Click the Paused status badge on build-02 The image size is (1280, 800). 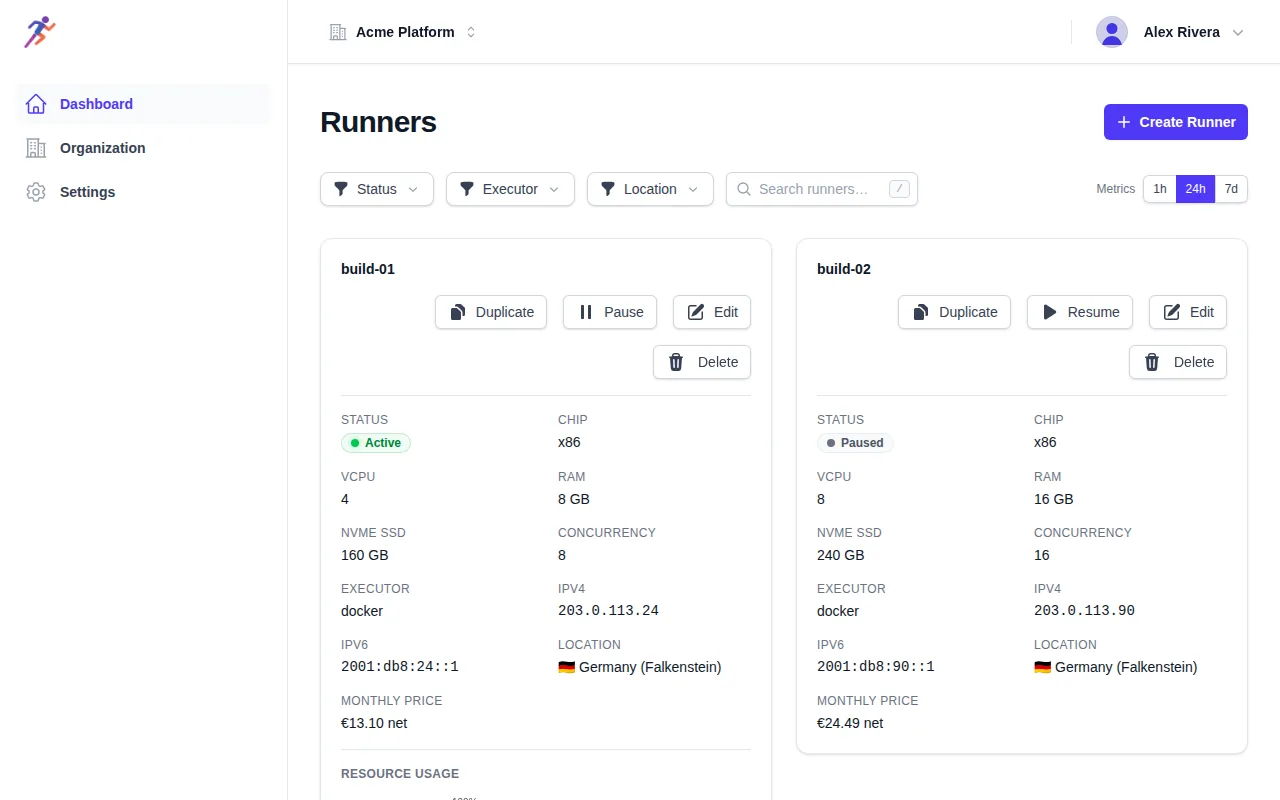click(855, 443)
